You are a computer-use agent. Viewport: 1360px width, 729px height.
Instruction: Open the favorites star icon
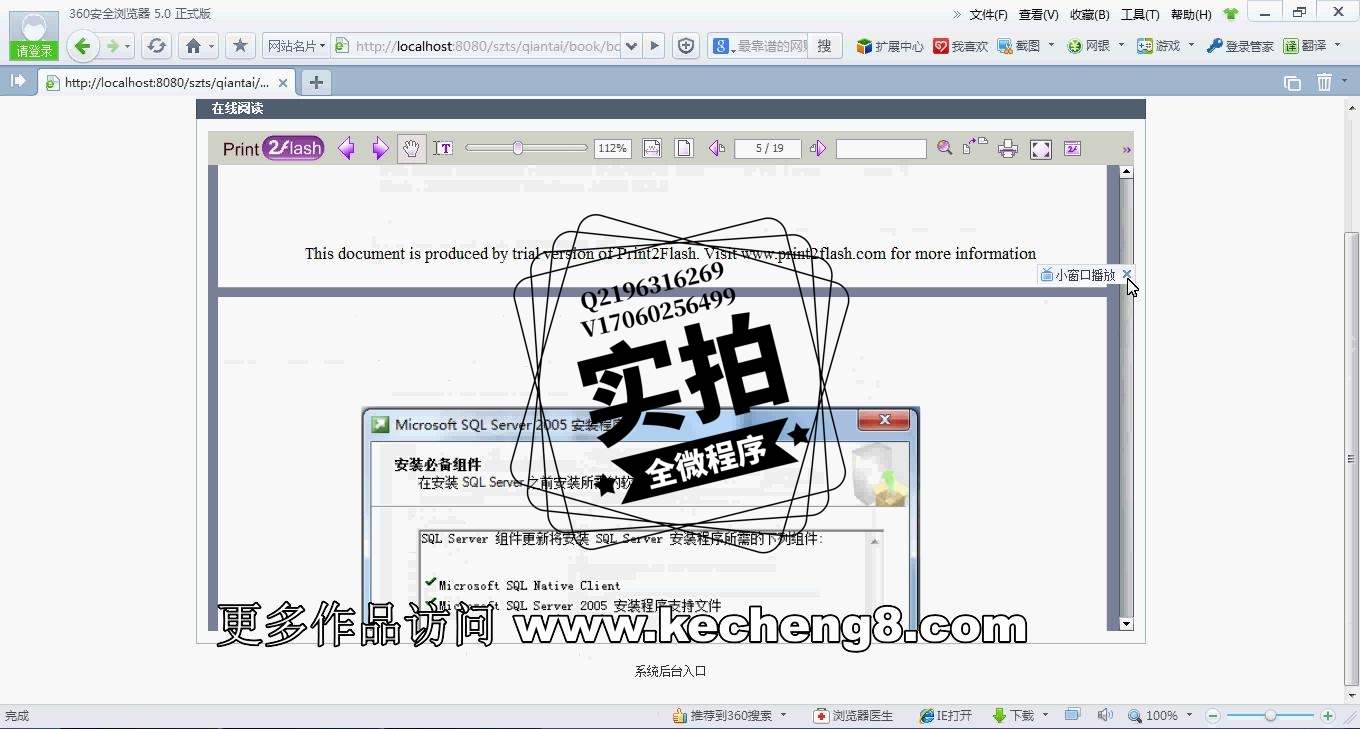tap(240, 46)
